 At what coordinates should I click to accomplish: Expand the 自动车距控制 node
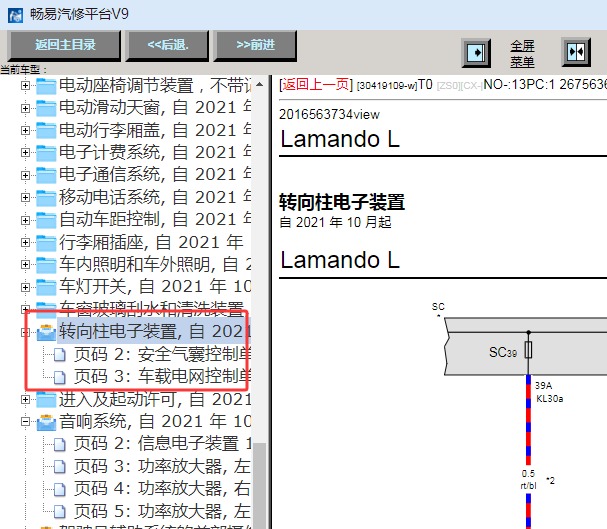tap(25, 220)
